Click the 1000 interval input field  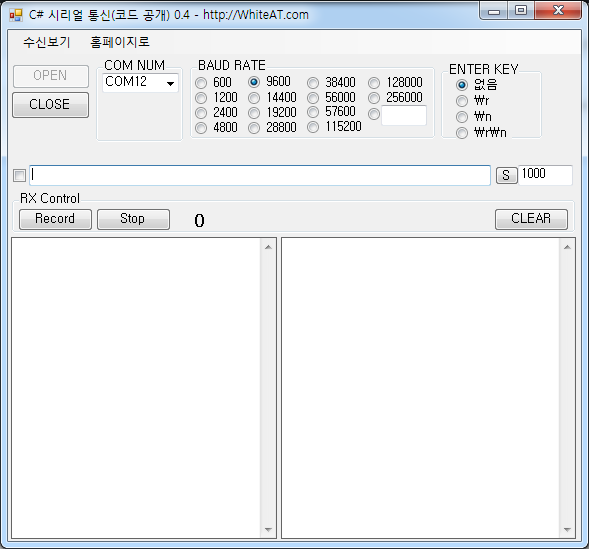point(545,175)
